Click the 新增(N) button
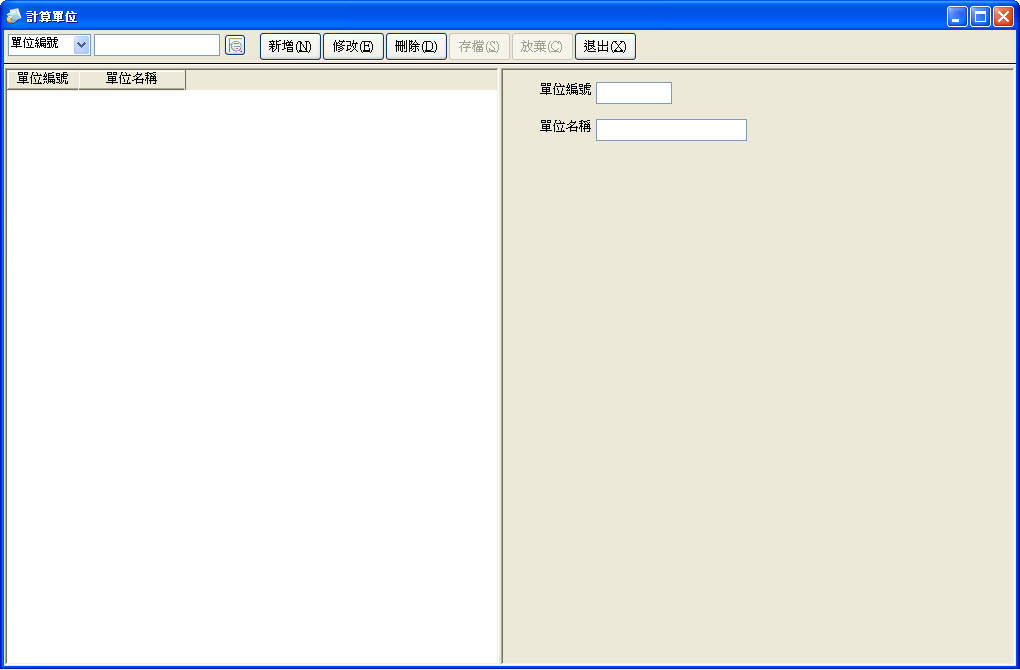Screen dimensions: 1020x670 (290, 46)
